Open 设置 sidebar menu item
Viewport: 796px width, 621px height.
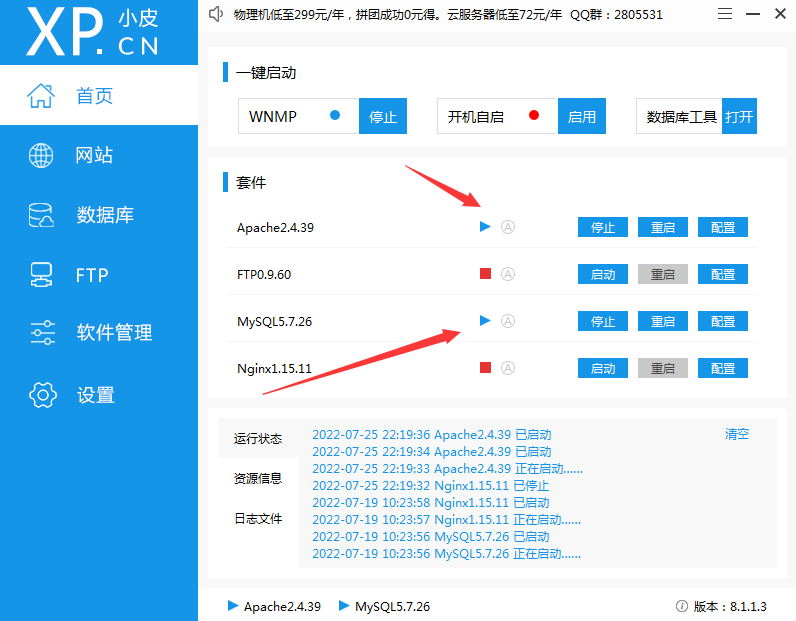99,395
